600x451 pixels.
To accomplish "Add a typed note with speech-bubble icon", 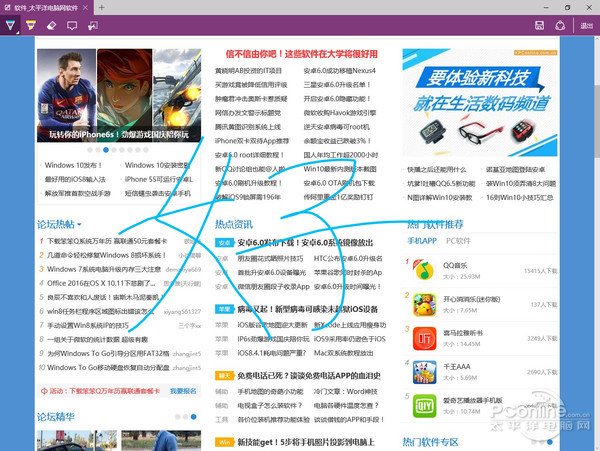I will click(x=72, y=26).
